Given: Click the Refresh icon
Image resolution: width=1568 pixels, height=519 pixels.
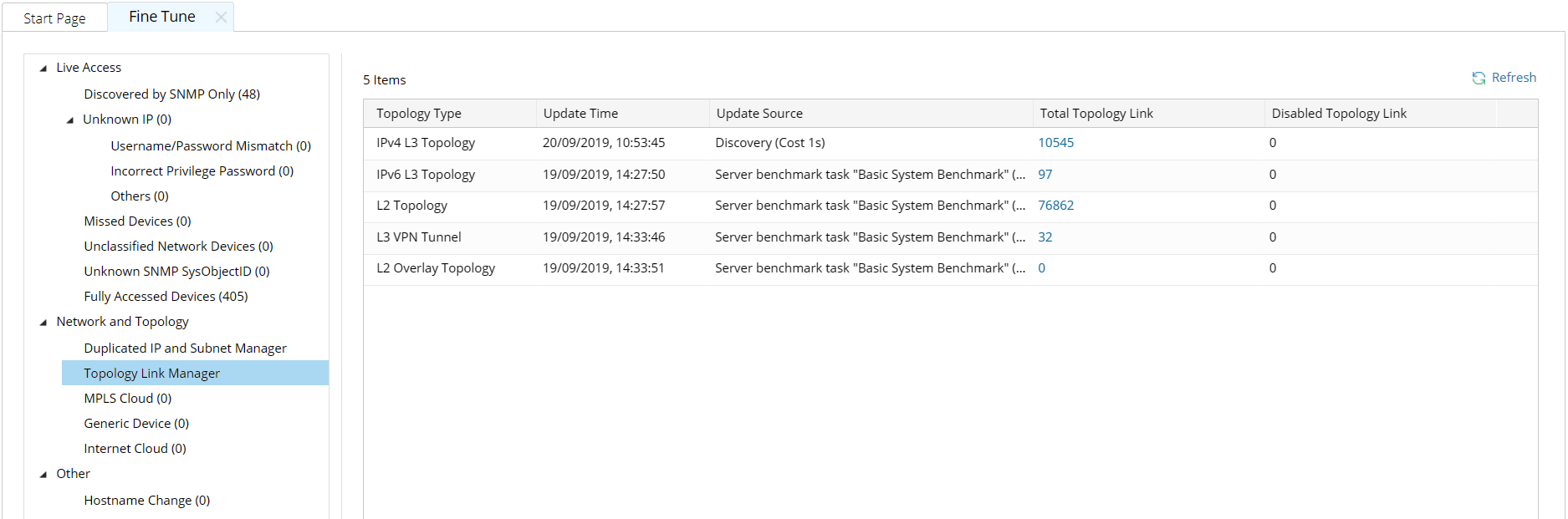Looking at the screenshot, I should [x=1479, y=78].
